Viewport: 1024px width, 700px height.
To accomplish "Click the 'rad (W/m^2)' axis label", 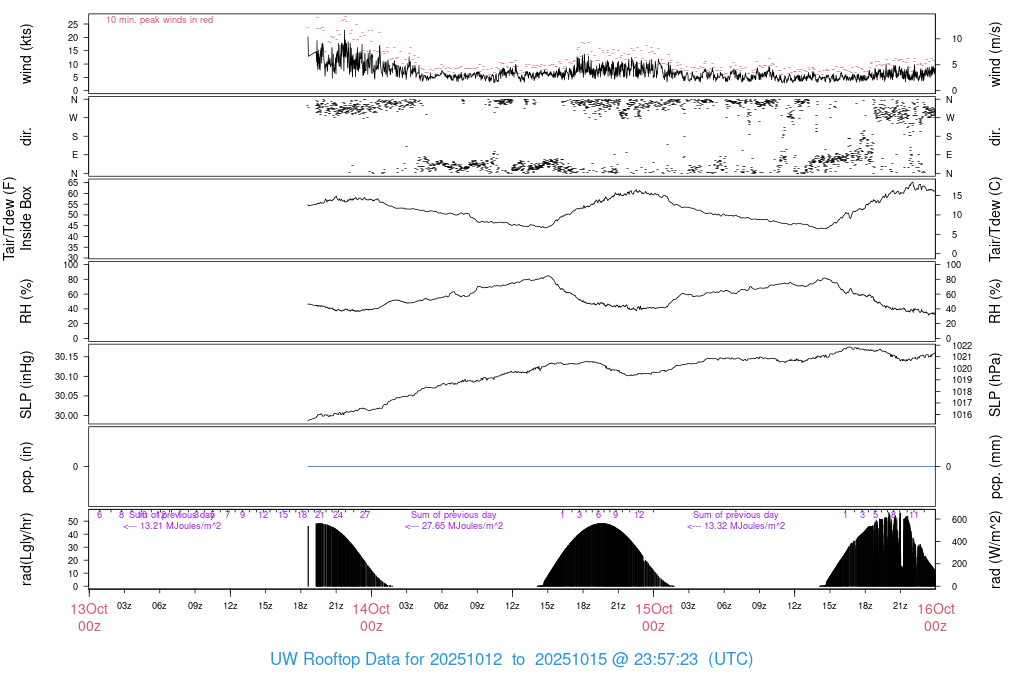I will (x=996, y=548).
